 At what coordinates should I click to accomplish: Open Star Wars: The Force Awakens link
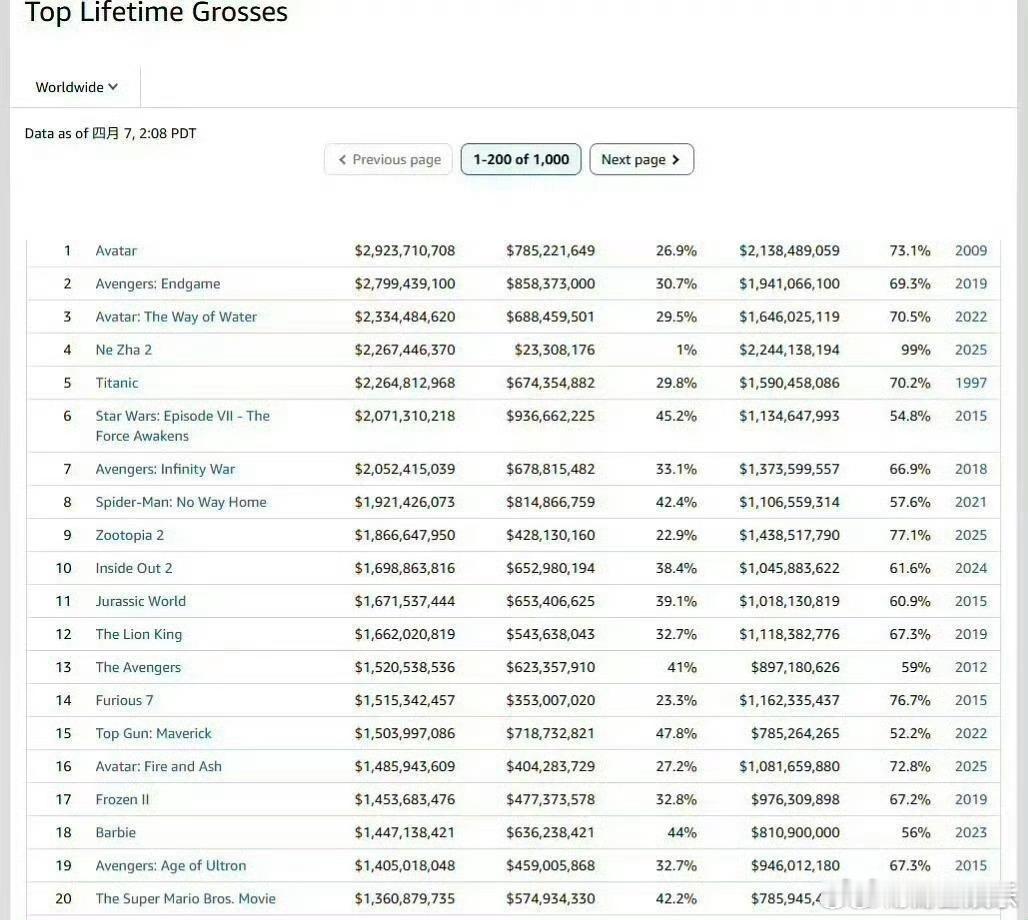coord(182,416)
